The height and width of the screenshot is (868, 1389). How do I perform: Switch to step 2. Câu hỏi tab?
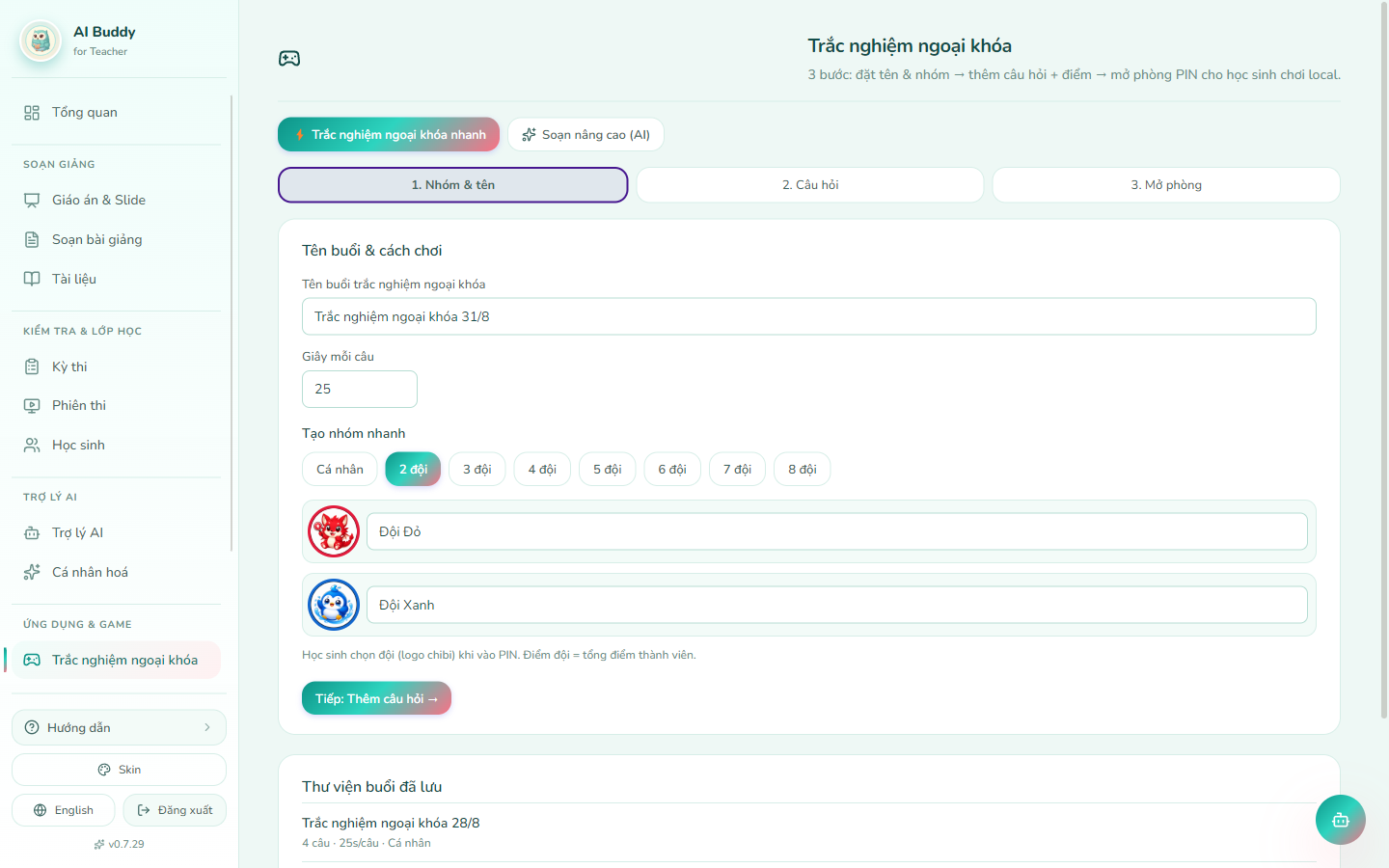(810, 185)
